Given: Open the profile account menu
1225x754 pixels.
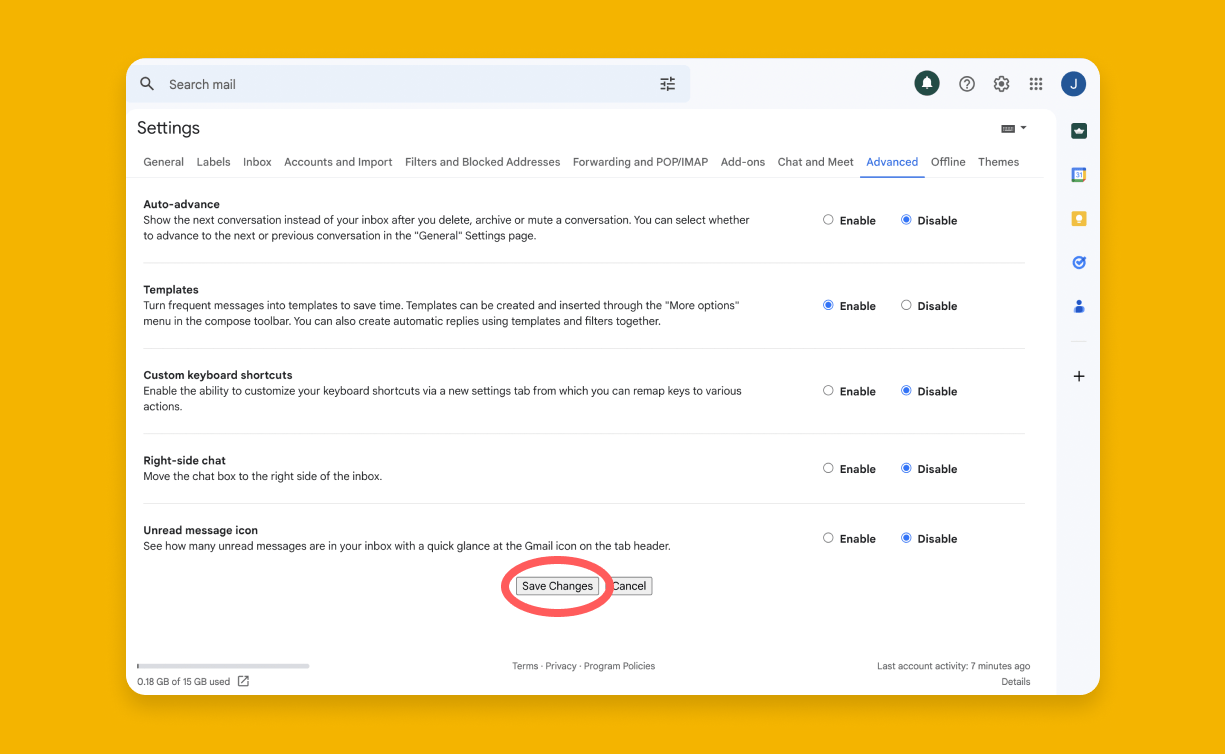Looking at the screenshot, I should click(1073, 84).
